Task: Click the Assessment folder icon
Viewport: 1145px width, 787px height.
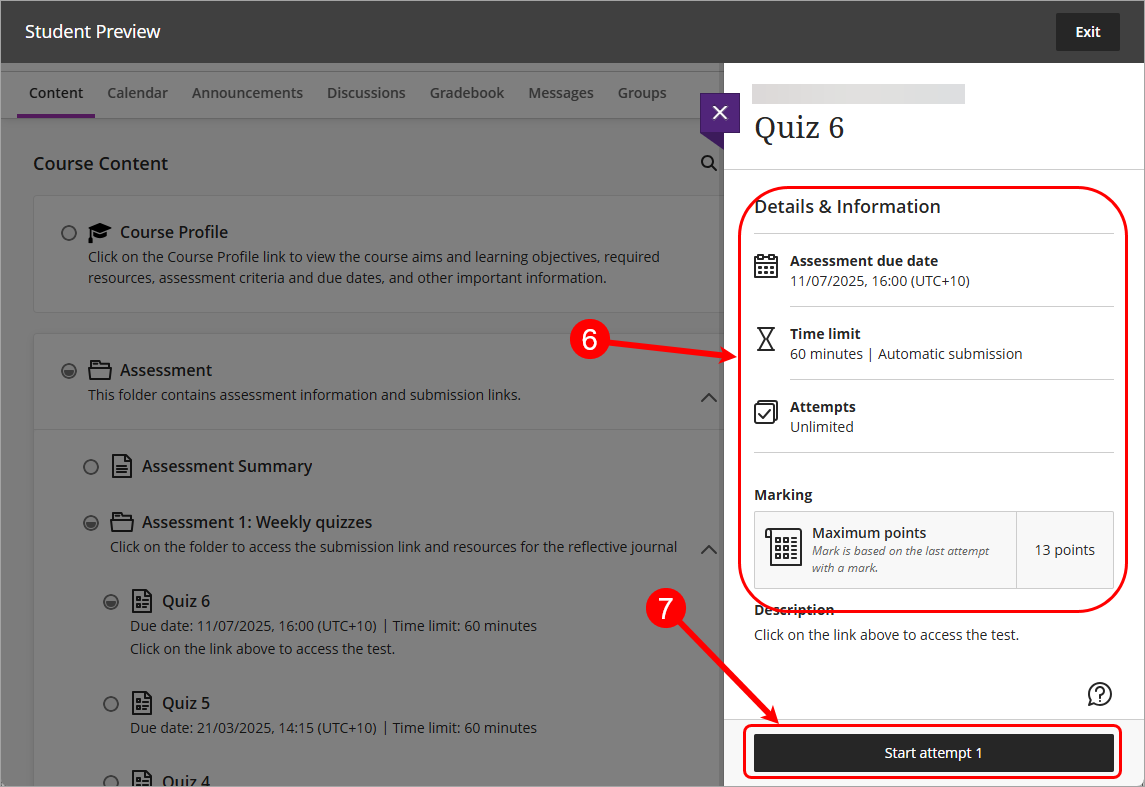Action: (100, 369)
